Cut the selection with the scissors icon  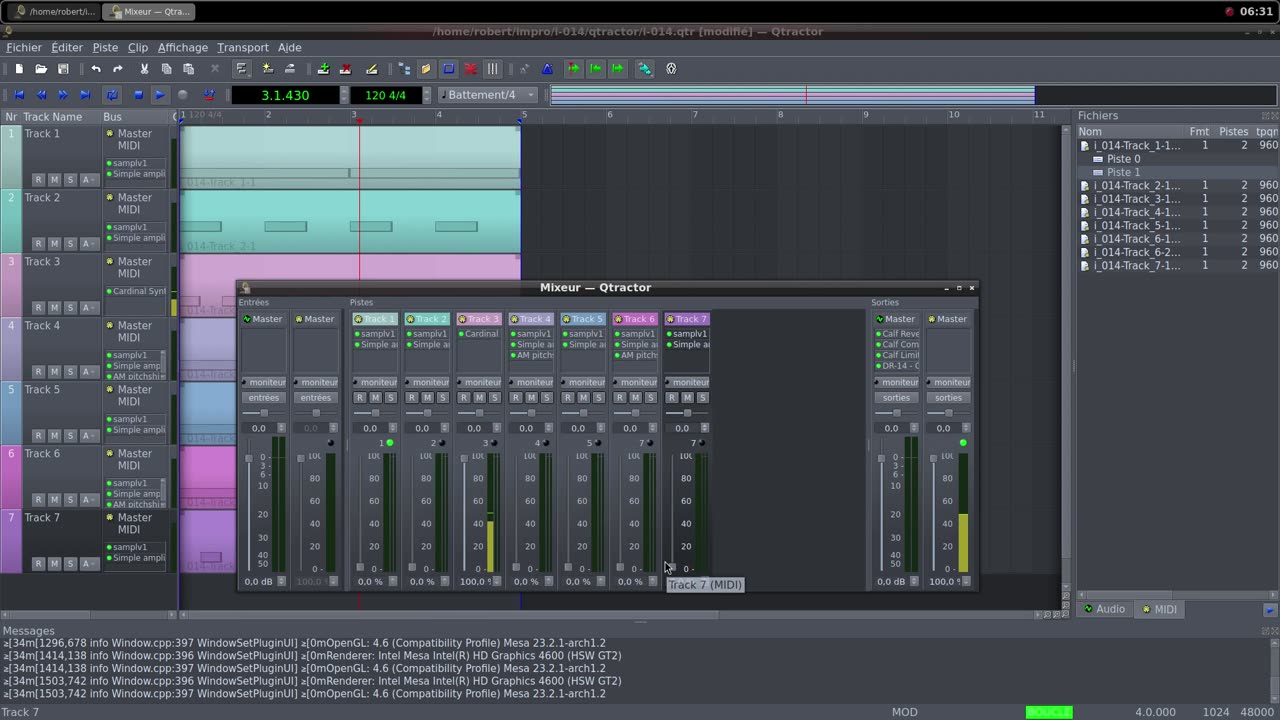point(144,69)
